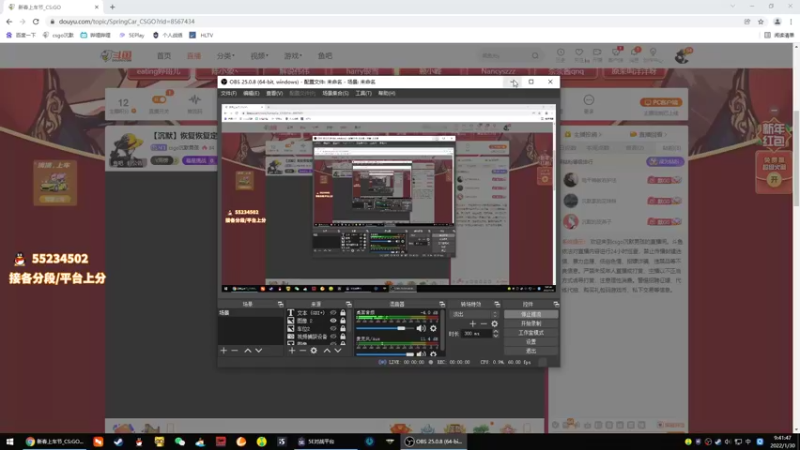Open the 游戏 dropdown in Douyu navigation
The image size is (800, 450).
tap(293, 56)
